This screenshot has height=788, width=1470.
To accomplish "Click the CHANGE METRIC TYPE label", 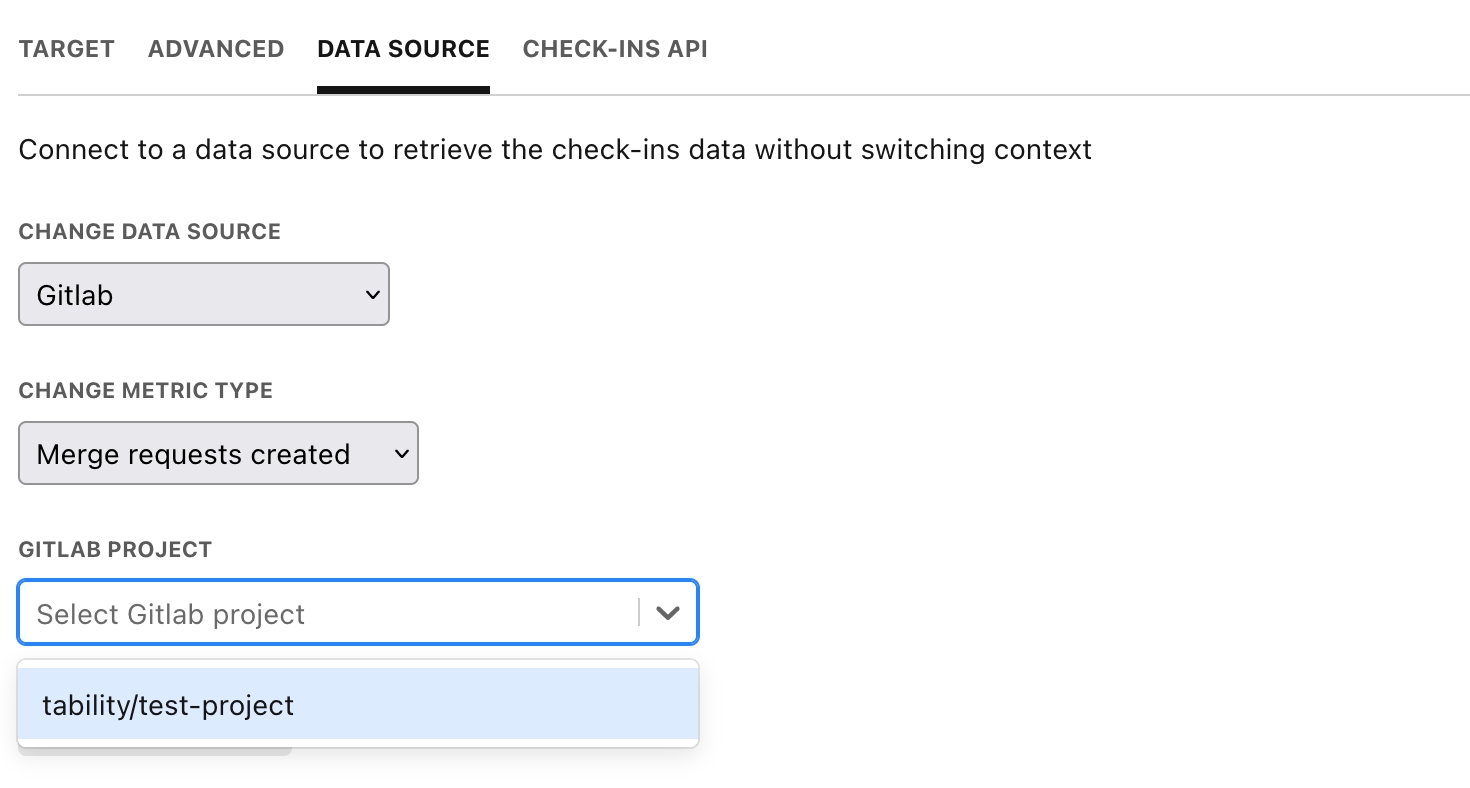I will click(x=145, y=390).
